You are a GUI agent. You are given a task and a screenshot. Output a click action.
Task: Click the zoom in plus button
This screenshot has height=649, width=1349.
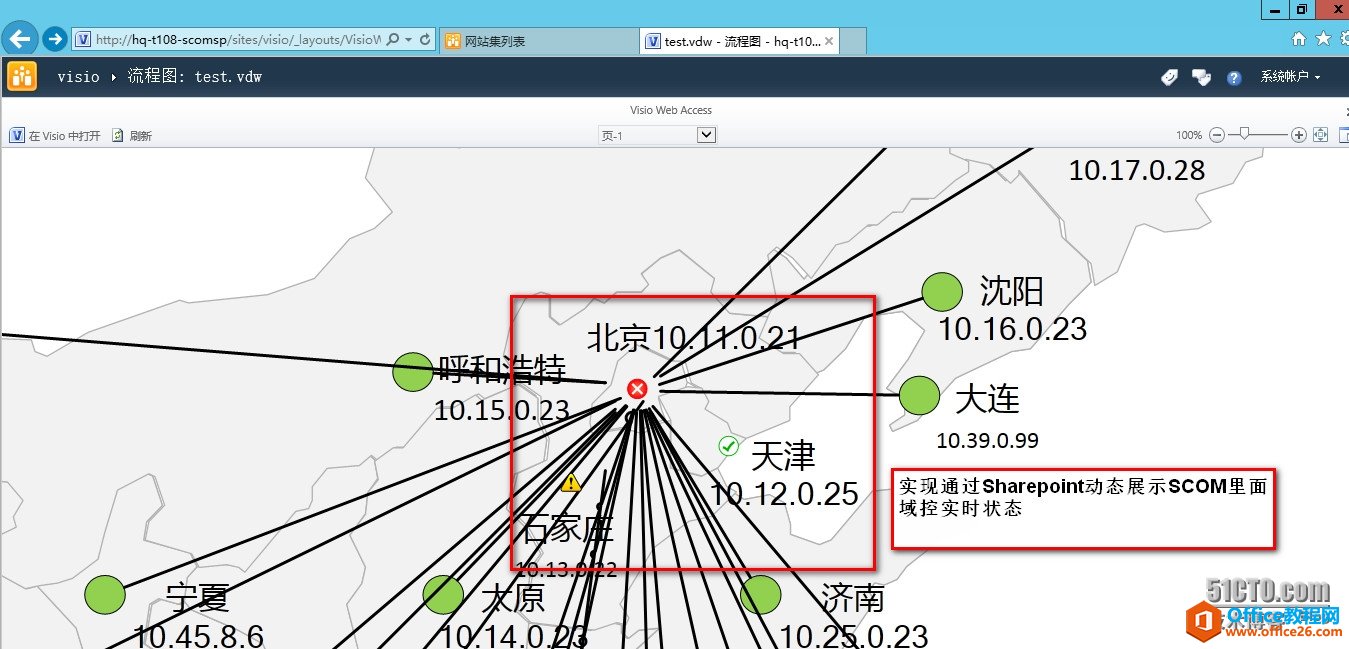coord(1299,135)
